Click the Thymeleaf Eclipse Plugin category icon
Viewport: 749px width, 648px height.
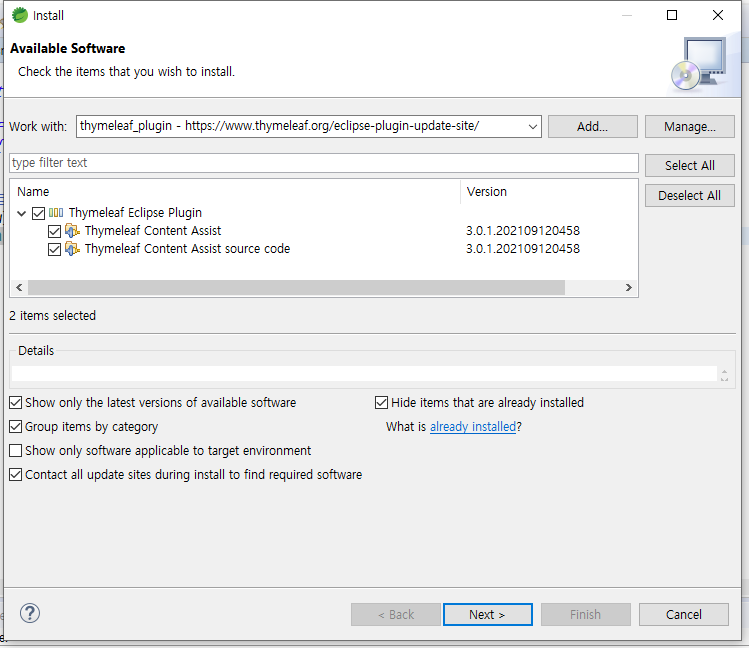pyautogui.click(x=56, y=212)
